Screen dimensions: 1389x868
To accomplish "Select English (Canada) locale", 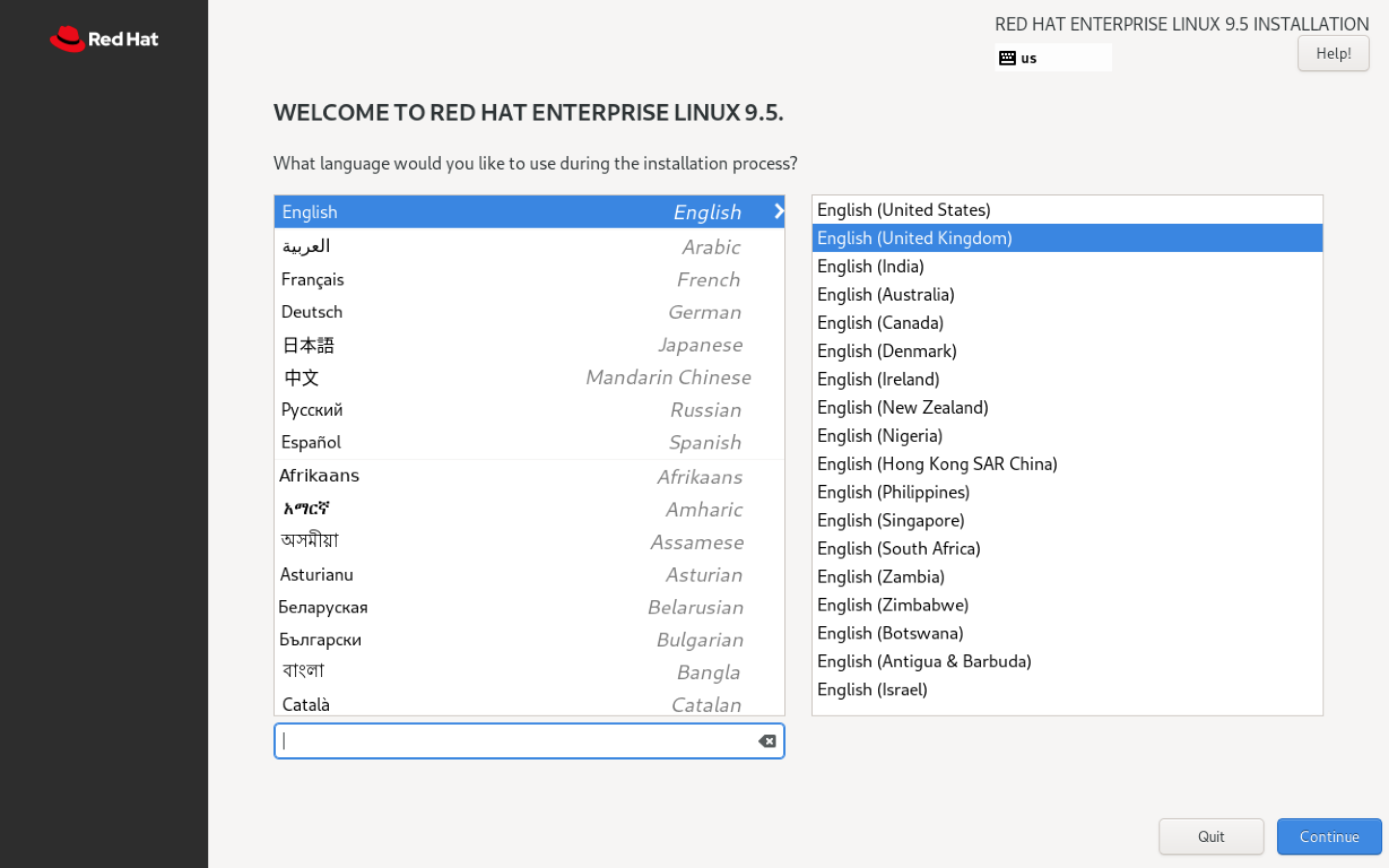I will coord(1066,323).
